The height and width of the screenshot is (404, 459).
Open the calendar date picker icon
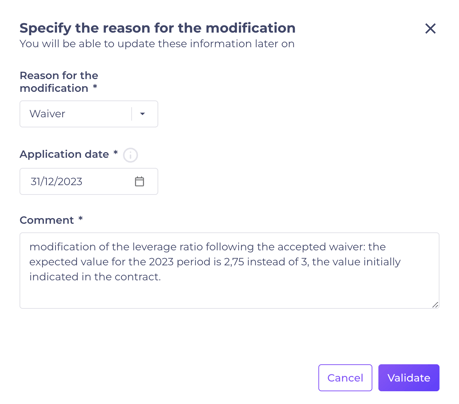[139, 181]
